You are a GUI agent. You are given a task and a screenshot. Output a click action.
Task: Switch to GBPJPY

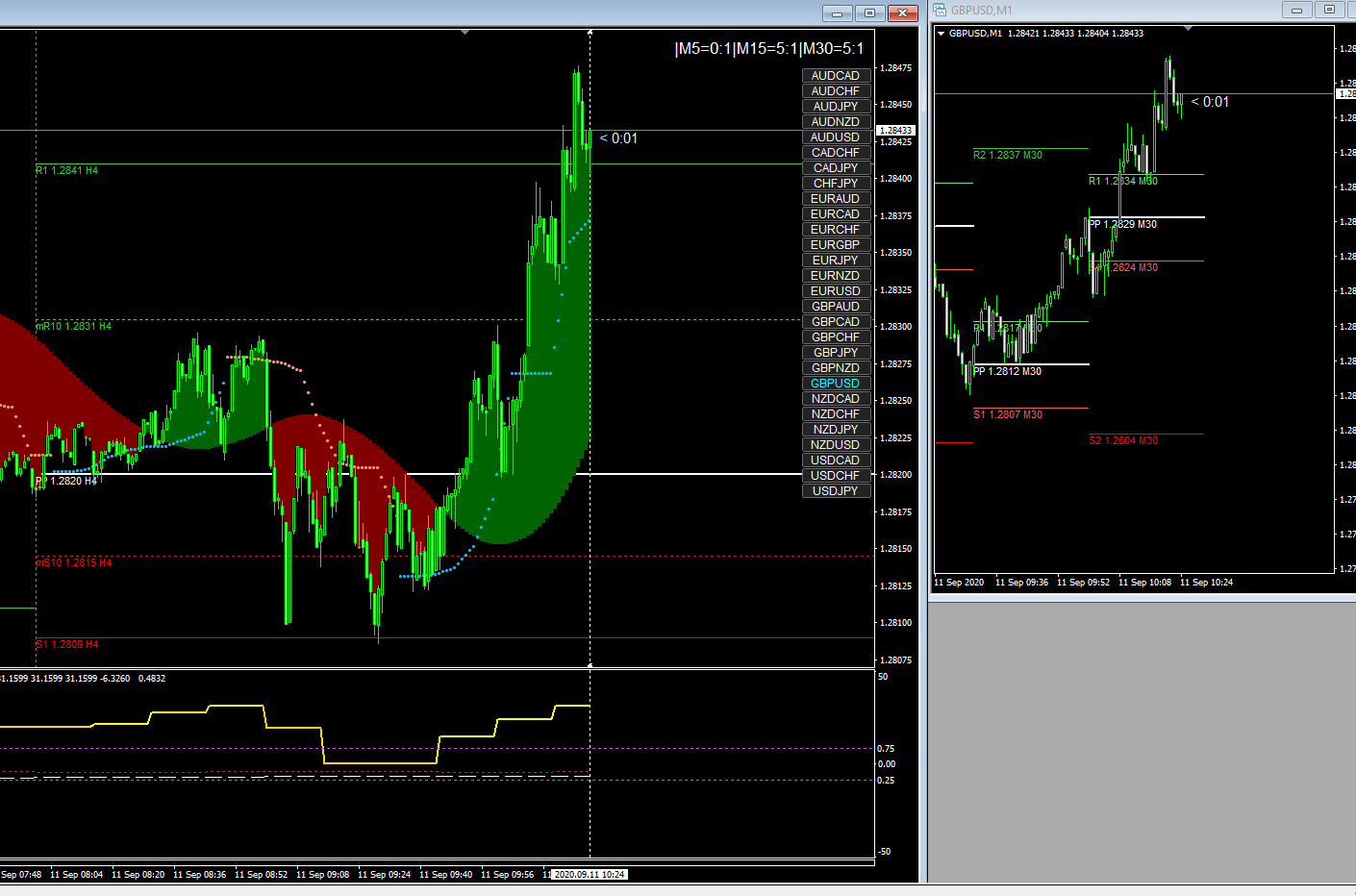point(836,353)
